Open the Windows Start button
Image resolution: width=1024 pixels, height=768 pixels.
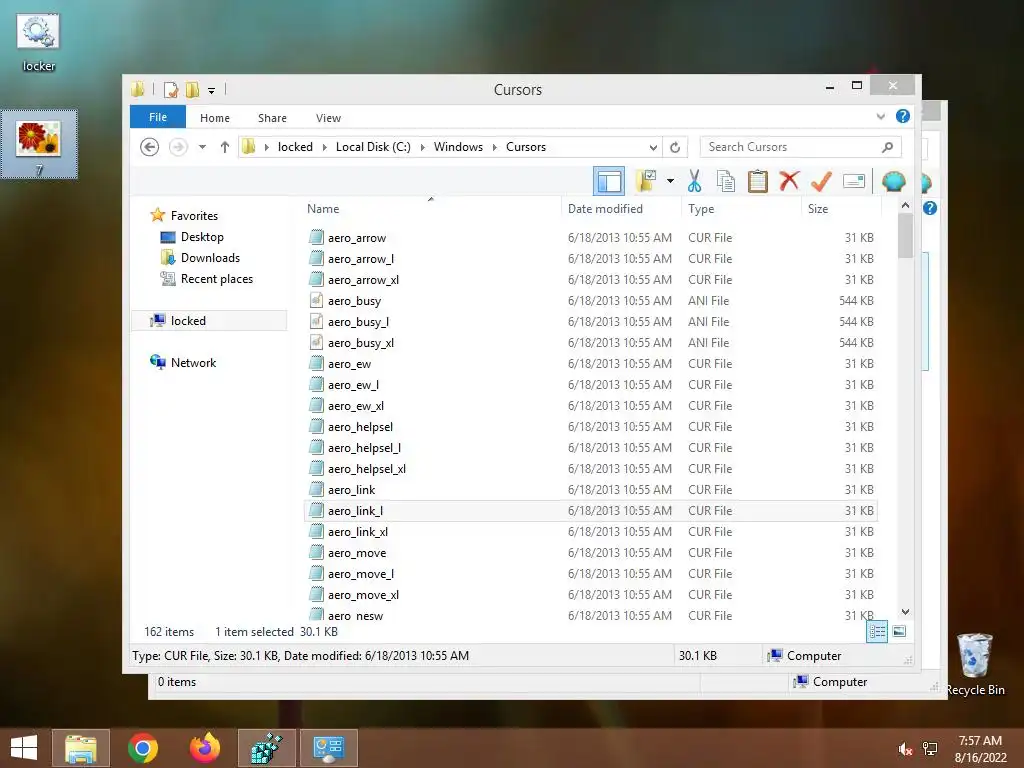click(24, 748)
